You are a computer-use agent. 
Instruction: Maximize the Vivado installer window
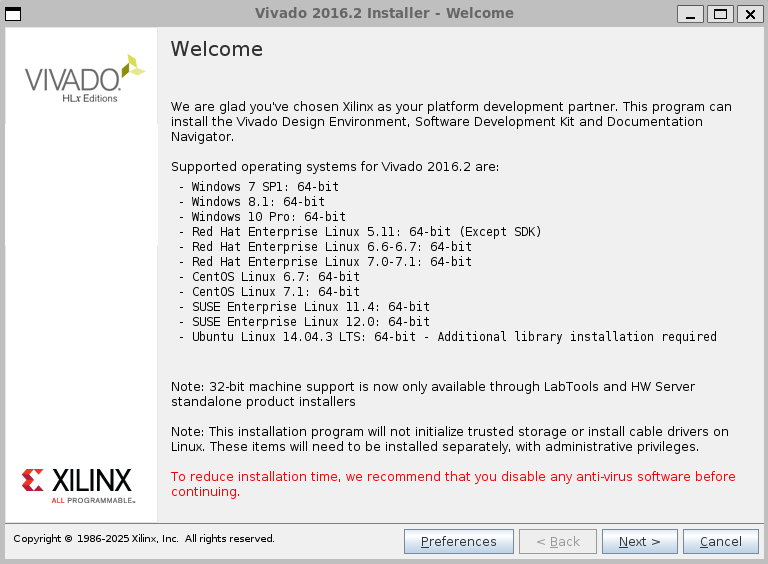click(x=719, y=13)
